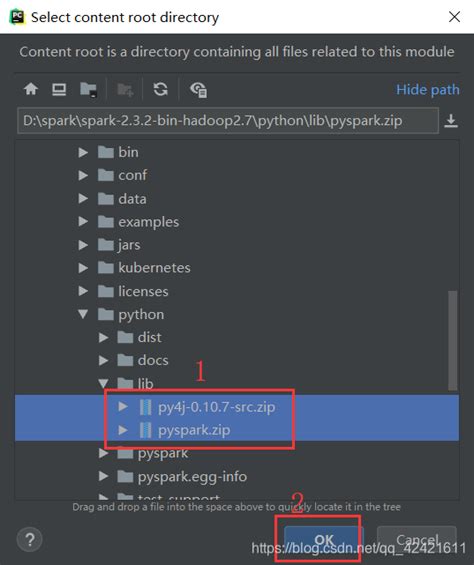Expand the kubernetes folder
Viewport: 474px width, 565px height.
pyautogui.click(x=83, y=268)
